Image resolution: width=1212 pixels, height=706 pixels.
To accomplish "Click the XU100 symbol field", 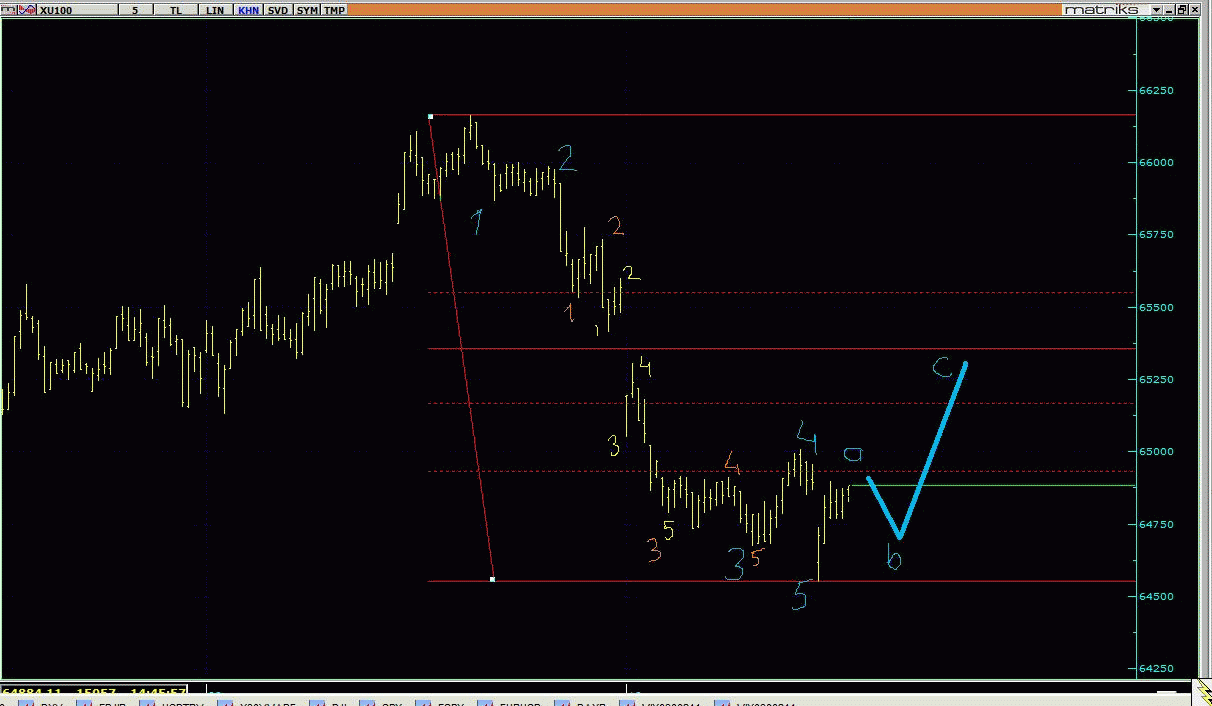I will click(75, 9).
